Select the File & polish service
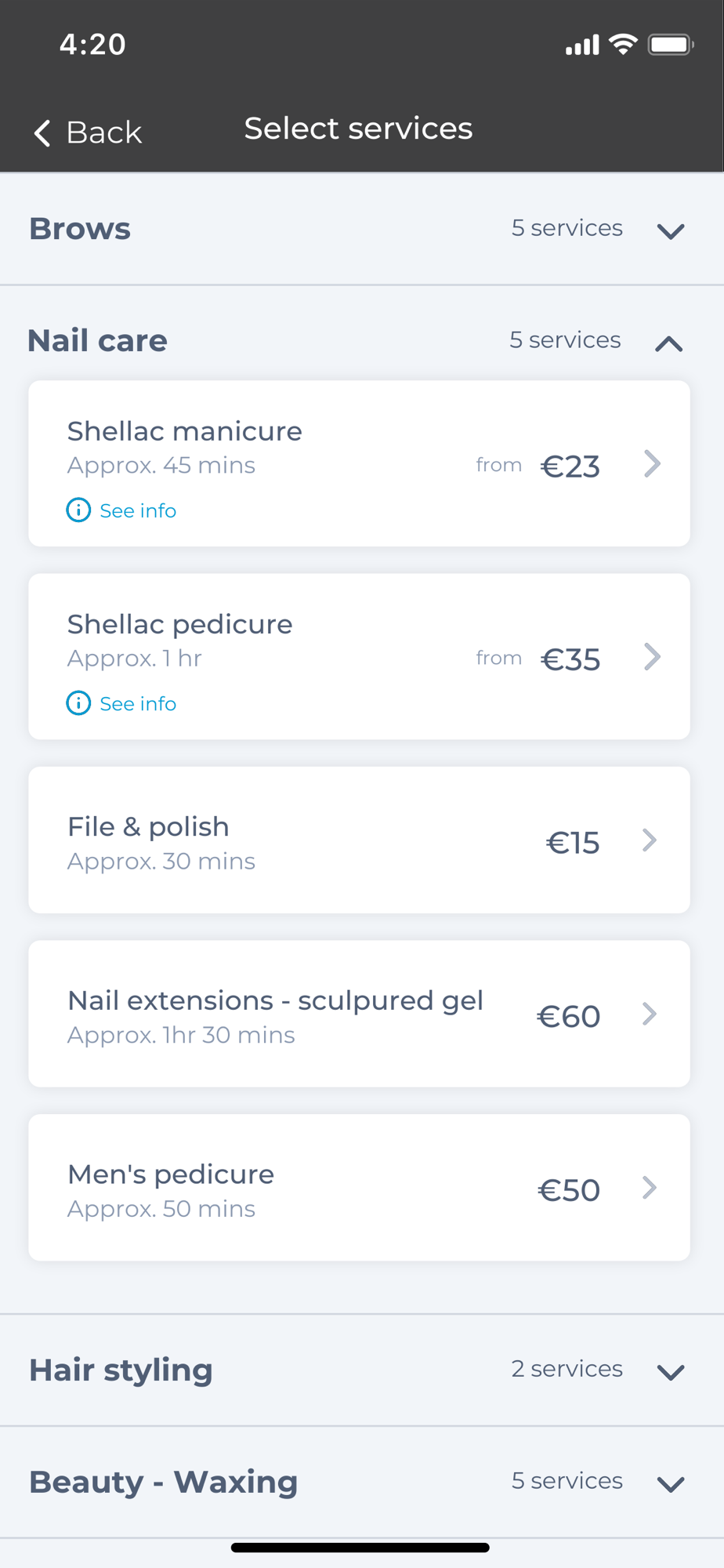 pyautogui.click(x=359, y=840)
